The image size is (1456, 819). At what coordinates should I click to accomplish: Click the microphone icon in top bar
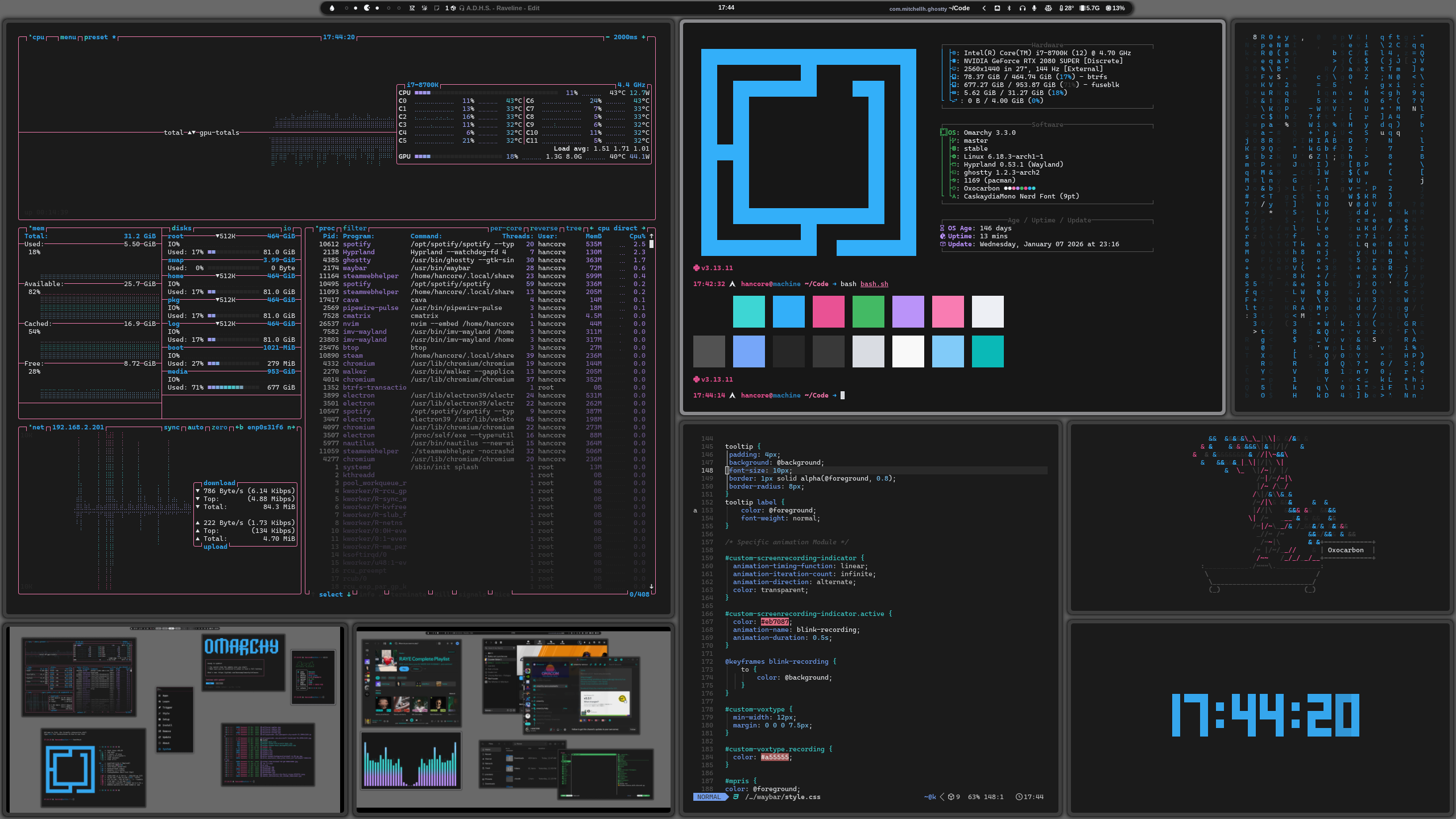coord(1034,8)
